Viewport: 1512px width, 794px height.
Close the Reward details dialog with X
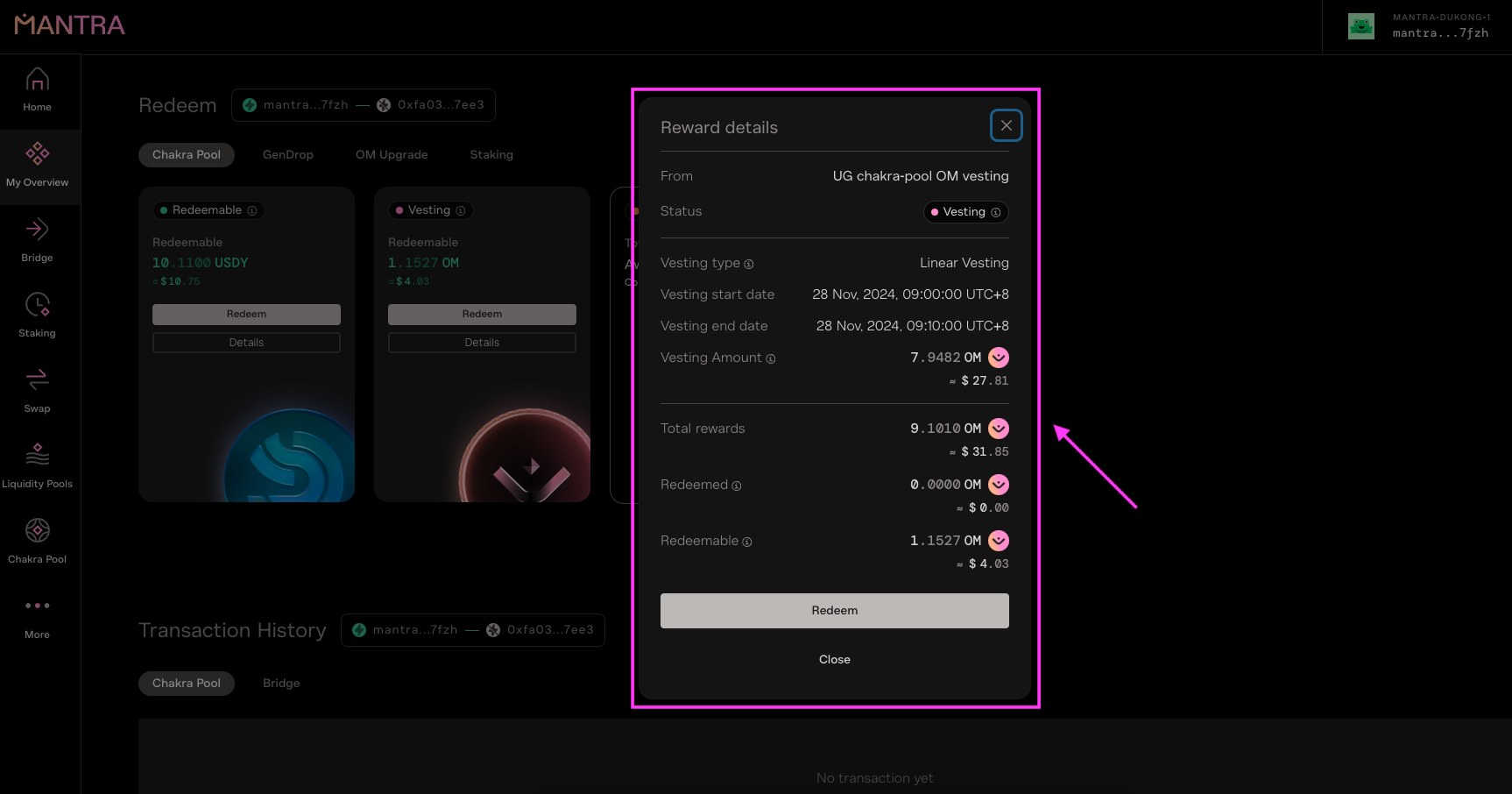coord(1006,126)
